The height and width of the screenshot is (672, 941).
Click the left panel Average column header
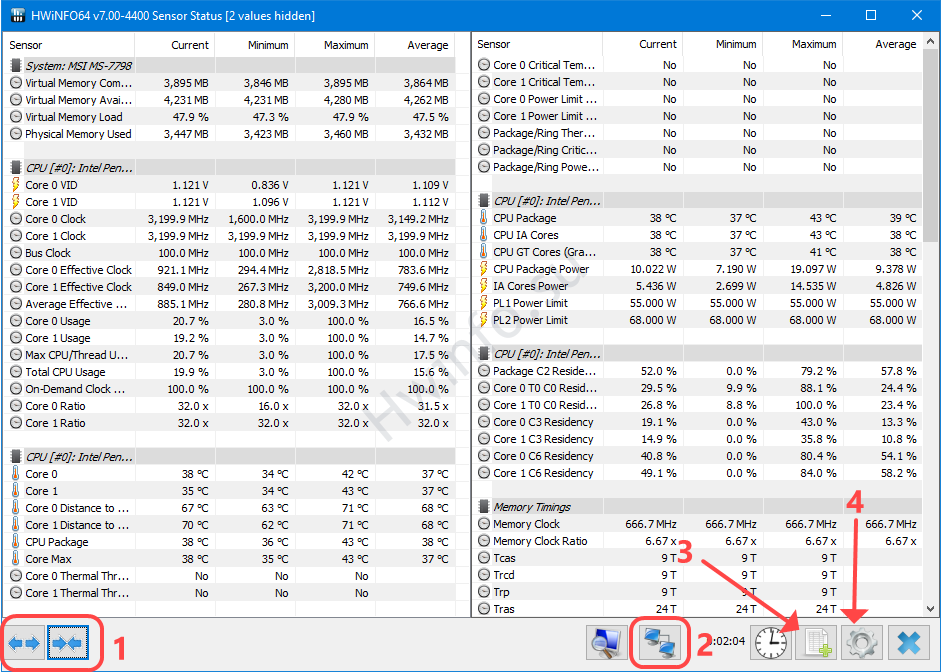[427, 45]
